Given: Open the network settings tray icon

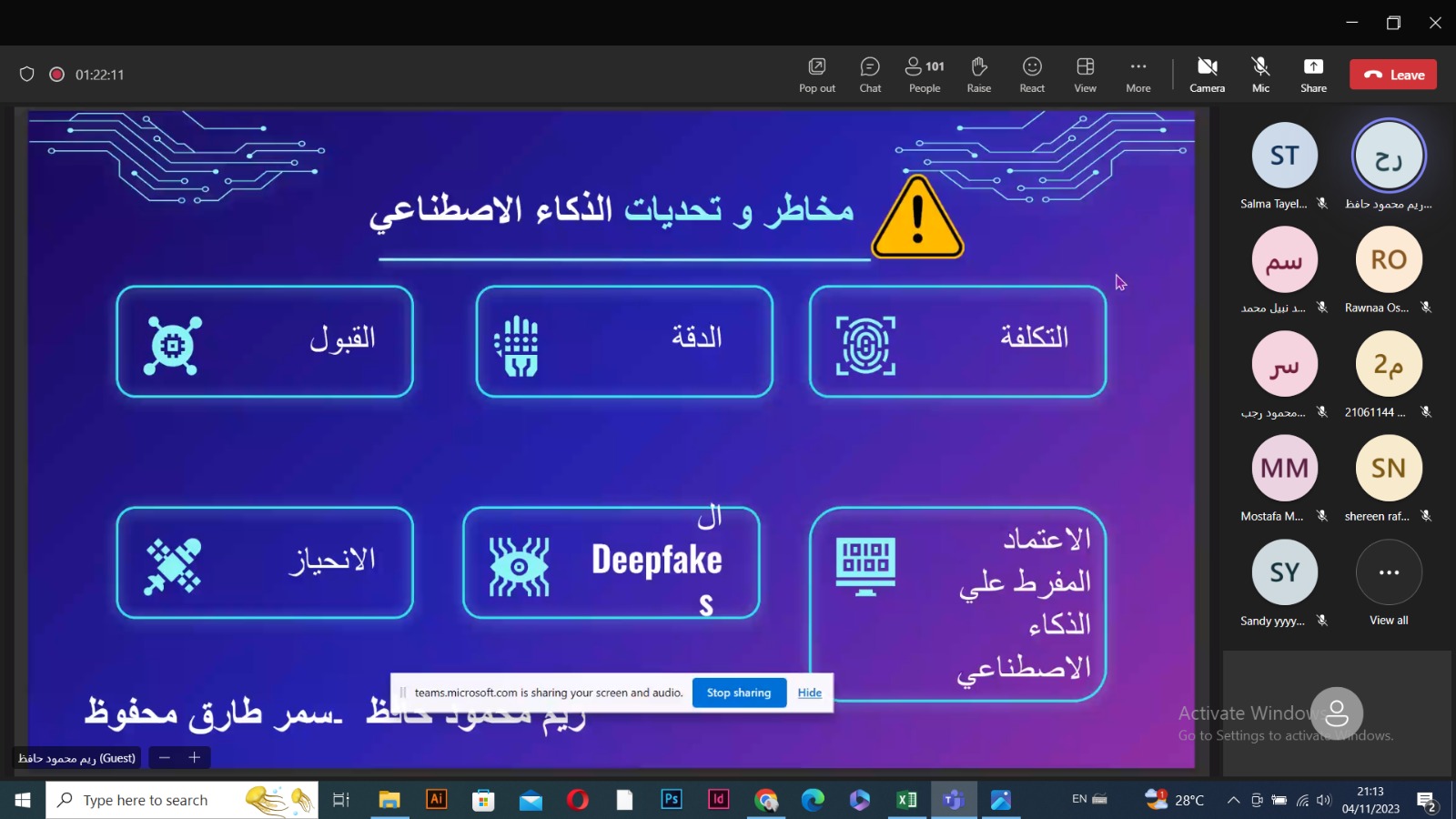Looking at the screenshot, I should 1302,800.
